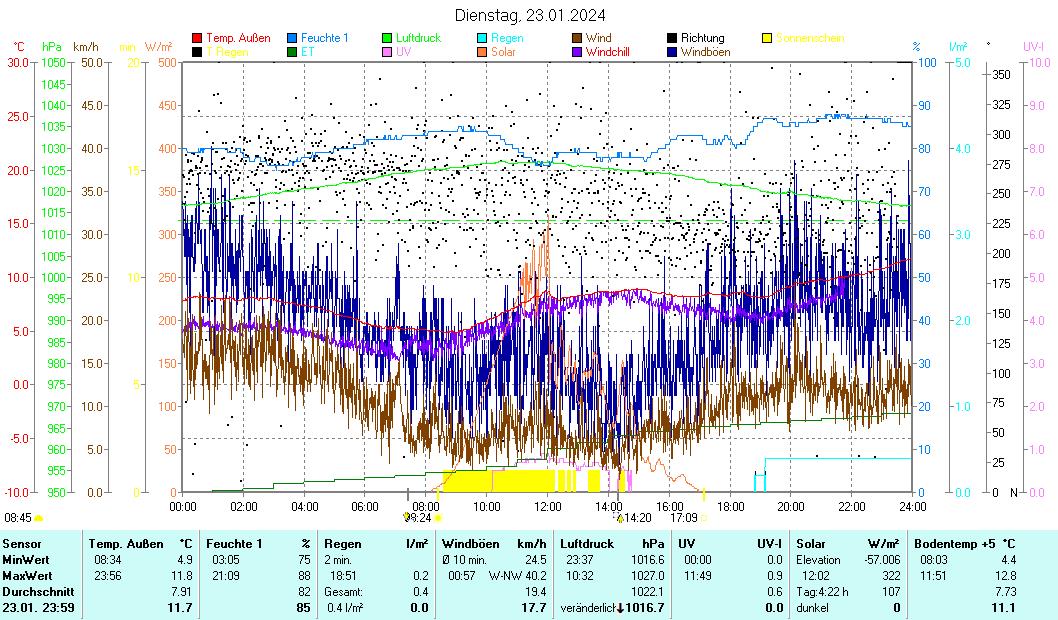Click the dunkel status text
The image size is (1058, 620).
(x=812, y=608)
